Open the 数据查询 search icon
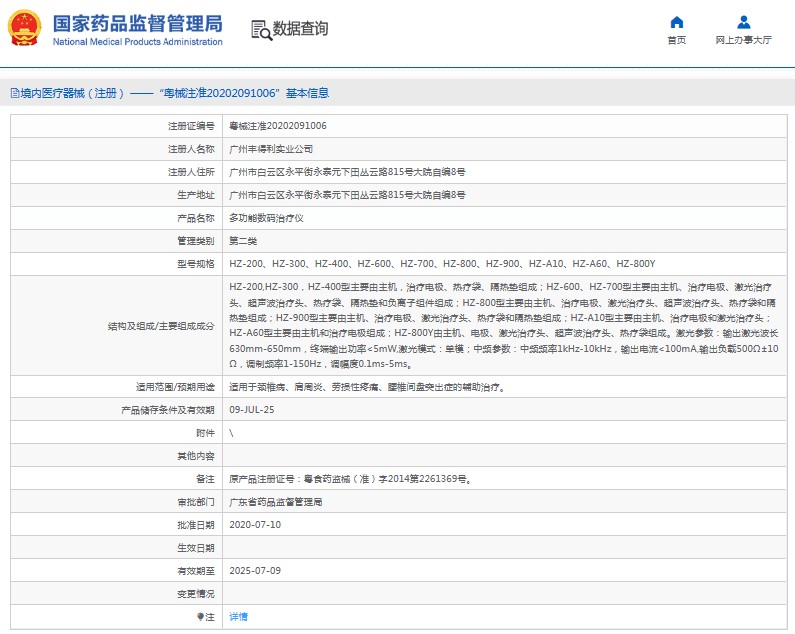Screen dimensions: 795x634 pos(262,30)
